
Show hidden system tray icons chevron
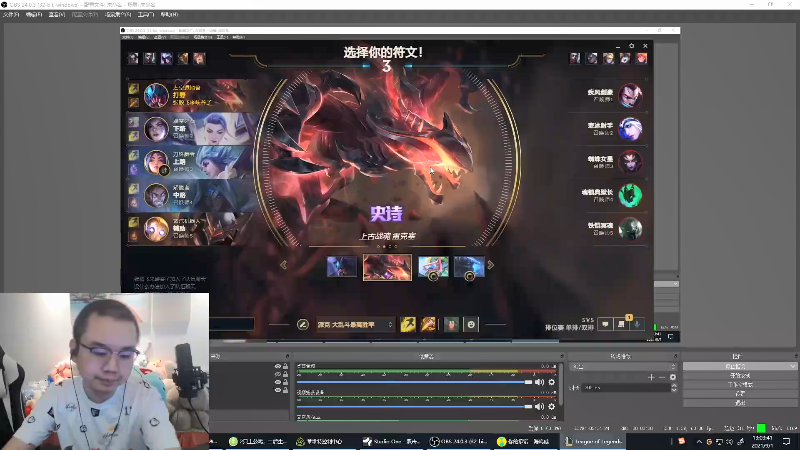click(699, 442)
